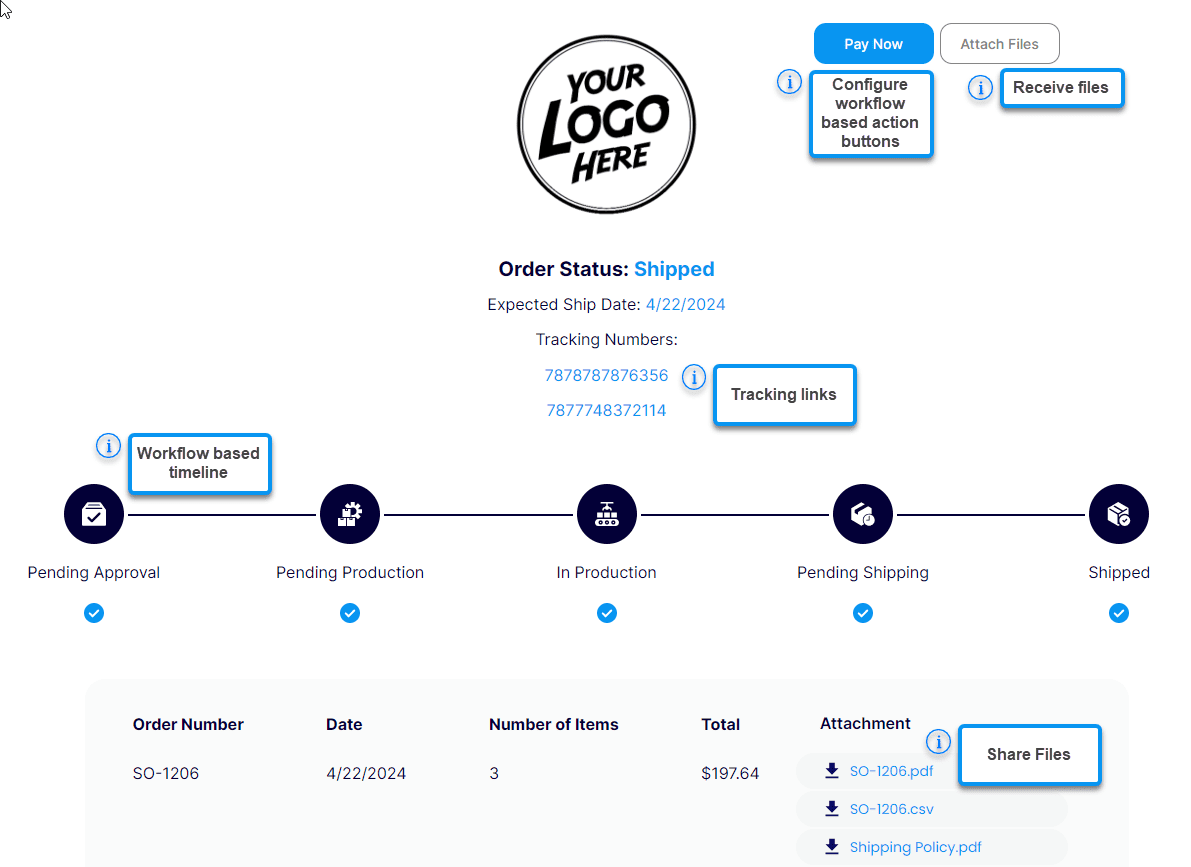The width and height of the screenshot is (1191, 867).
Task: Open tracking number 7877748372114
Action: (606, 410)
